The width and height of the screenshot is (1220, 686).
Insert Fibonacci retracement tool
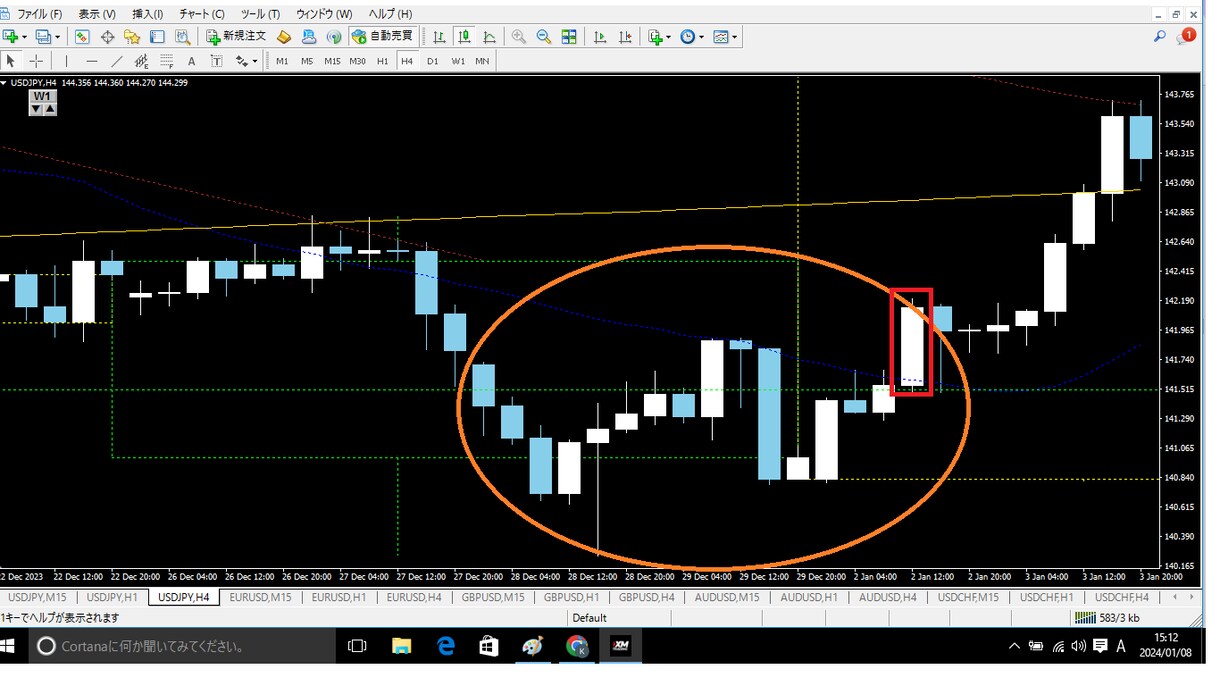tap(167, 61)
